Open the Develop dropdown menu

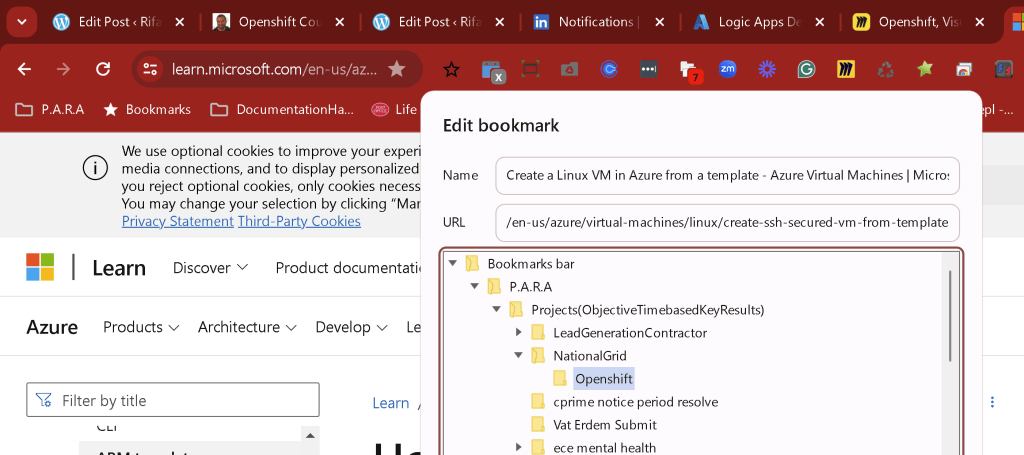tap(351, 327)
